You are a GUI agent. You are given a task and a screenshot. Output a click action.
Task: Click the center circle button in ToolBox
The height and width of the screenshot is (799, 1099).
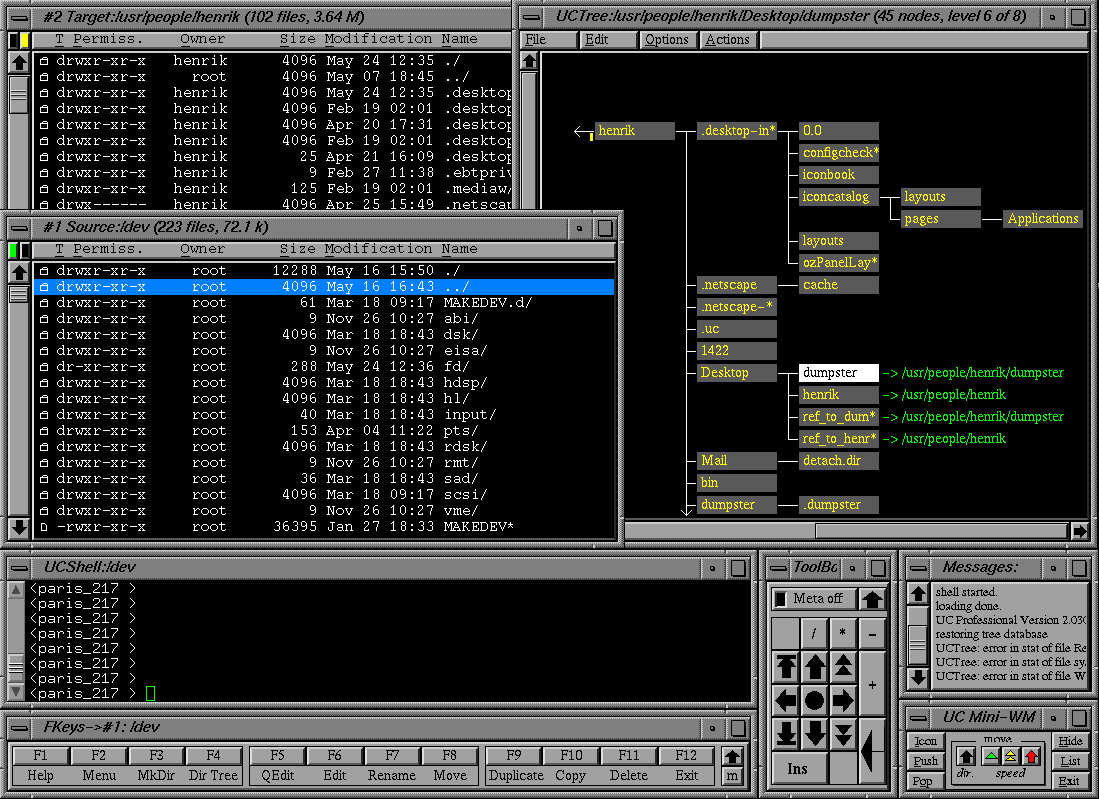click(x=815, y=700)
